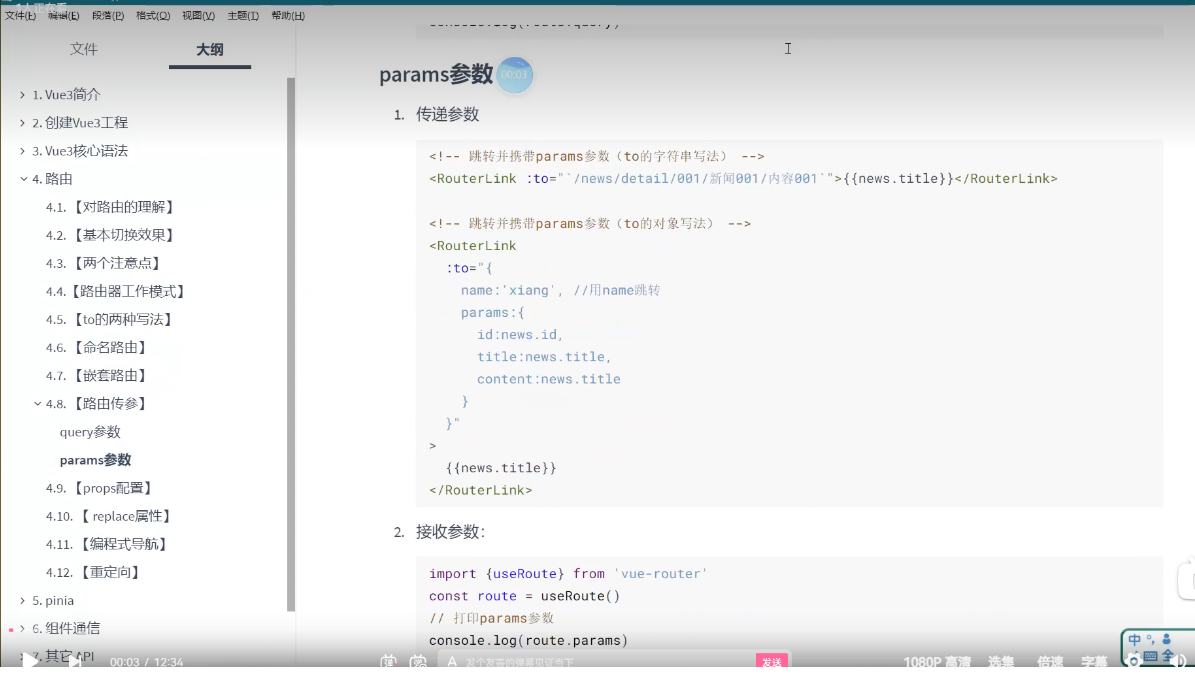The height and width of the screenshot is (680, 1195).
Task: Click the round 00:03 timer badge
Action: (x=514, y=75)
